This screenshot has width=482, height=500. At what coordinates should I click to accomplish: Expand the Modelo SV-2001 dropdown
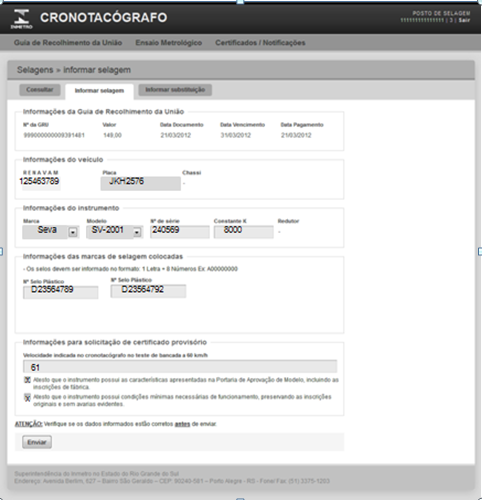137,232
